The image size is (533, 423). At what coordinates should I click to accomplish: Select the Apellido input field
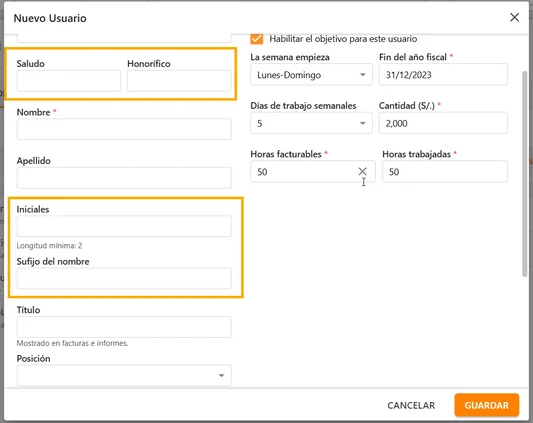pyautogui.click(x=124, y=177)
